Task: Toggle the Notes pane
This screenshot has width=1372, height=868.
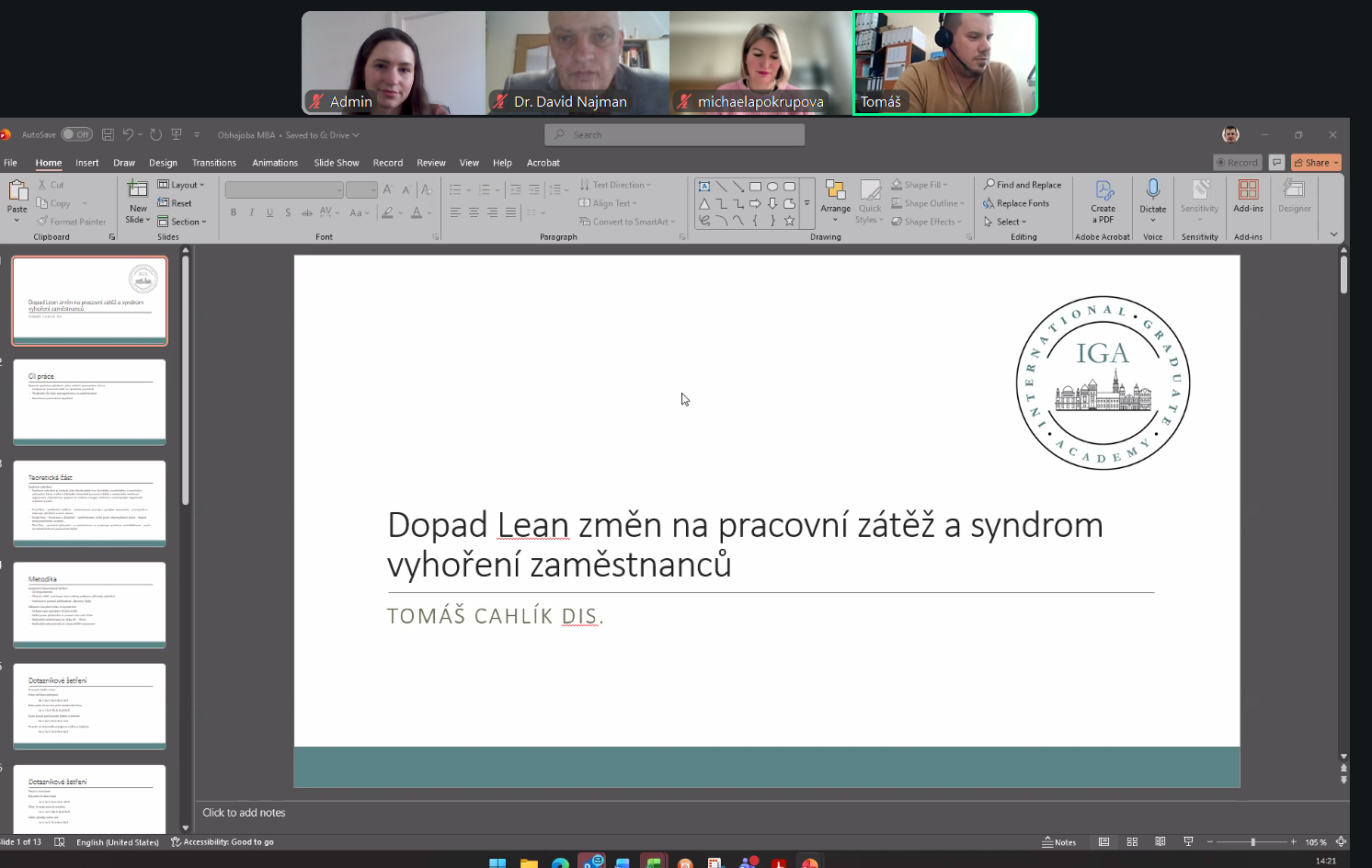Action: (x=1059, y=842)
